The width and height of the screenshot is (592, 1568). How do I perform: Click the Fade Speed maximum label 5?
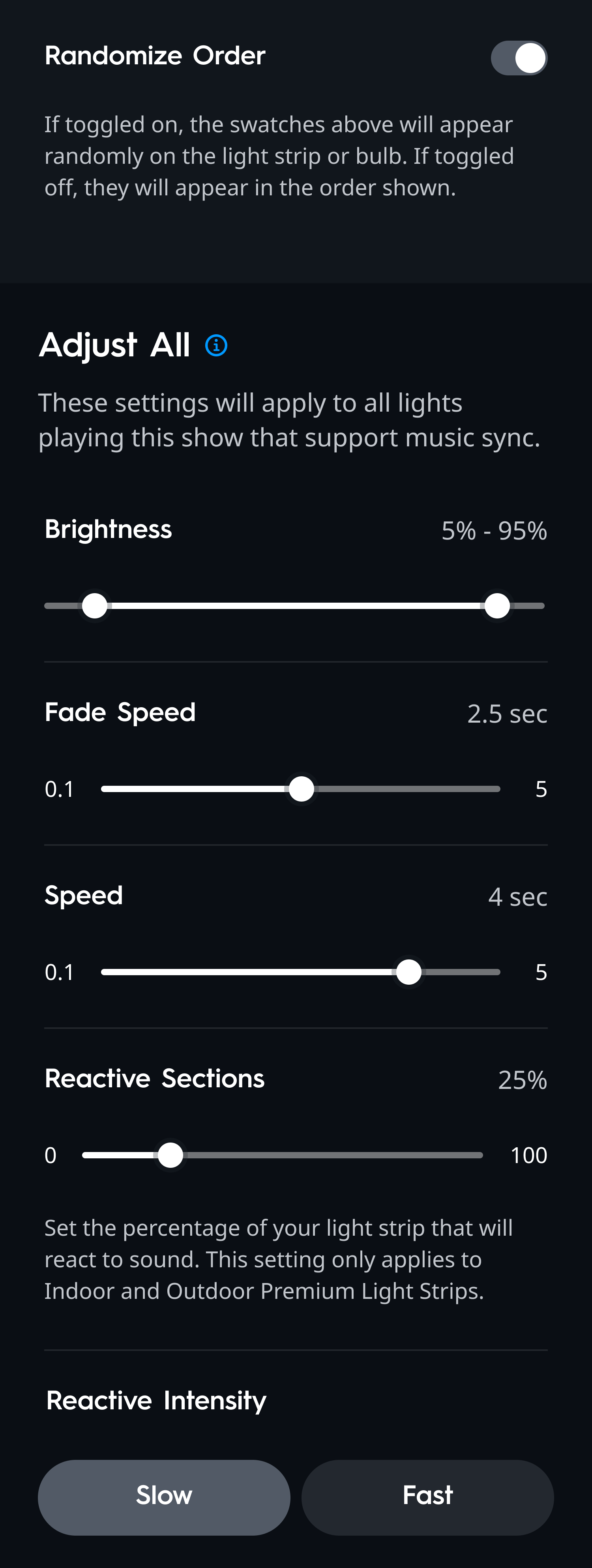tap(541, 789)
